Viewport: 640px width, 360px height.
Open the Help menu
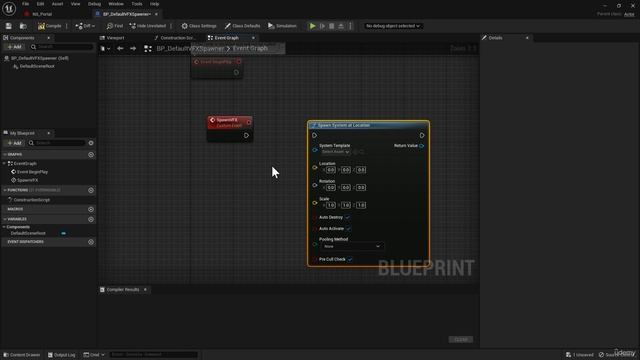pyautogui.click(x=154, y=4)
